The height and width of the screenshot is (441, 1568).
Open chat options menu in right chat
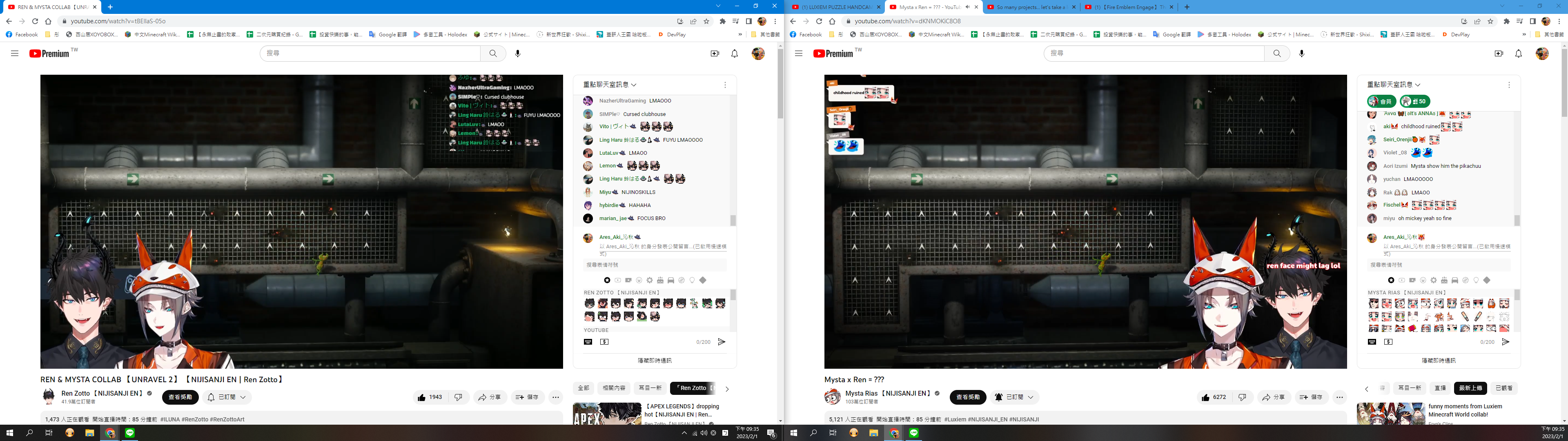tap(1509, 85)
